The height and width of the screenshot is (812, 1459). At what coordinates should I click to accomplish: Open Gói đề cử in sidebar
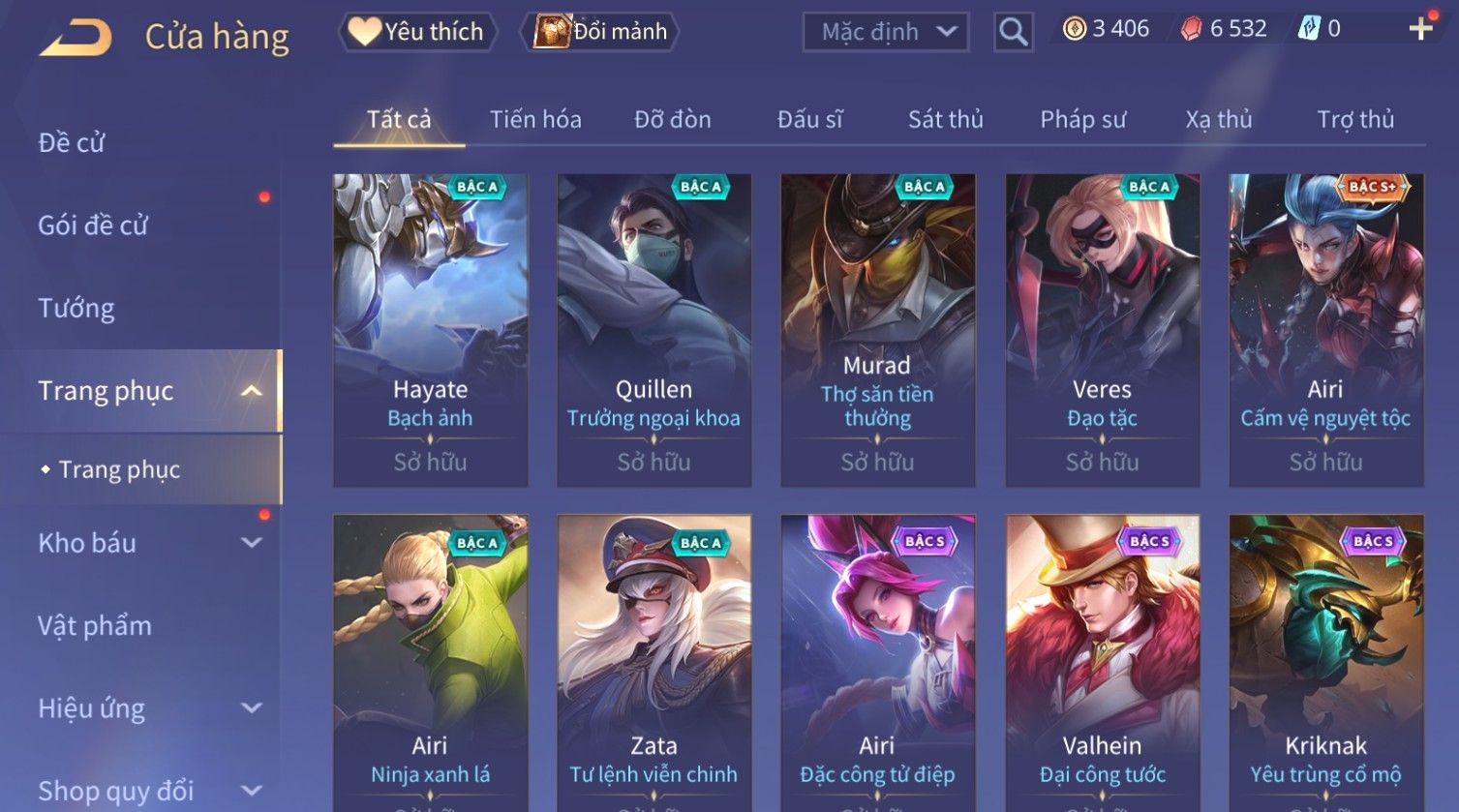pos(93,225)
